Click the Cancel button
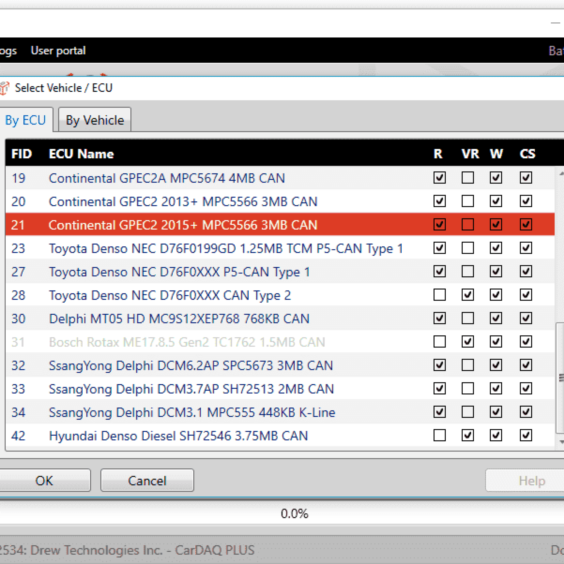 pos(147,481)
